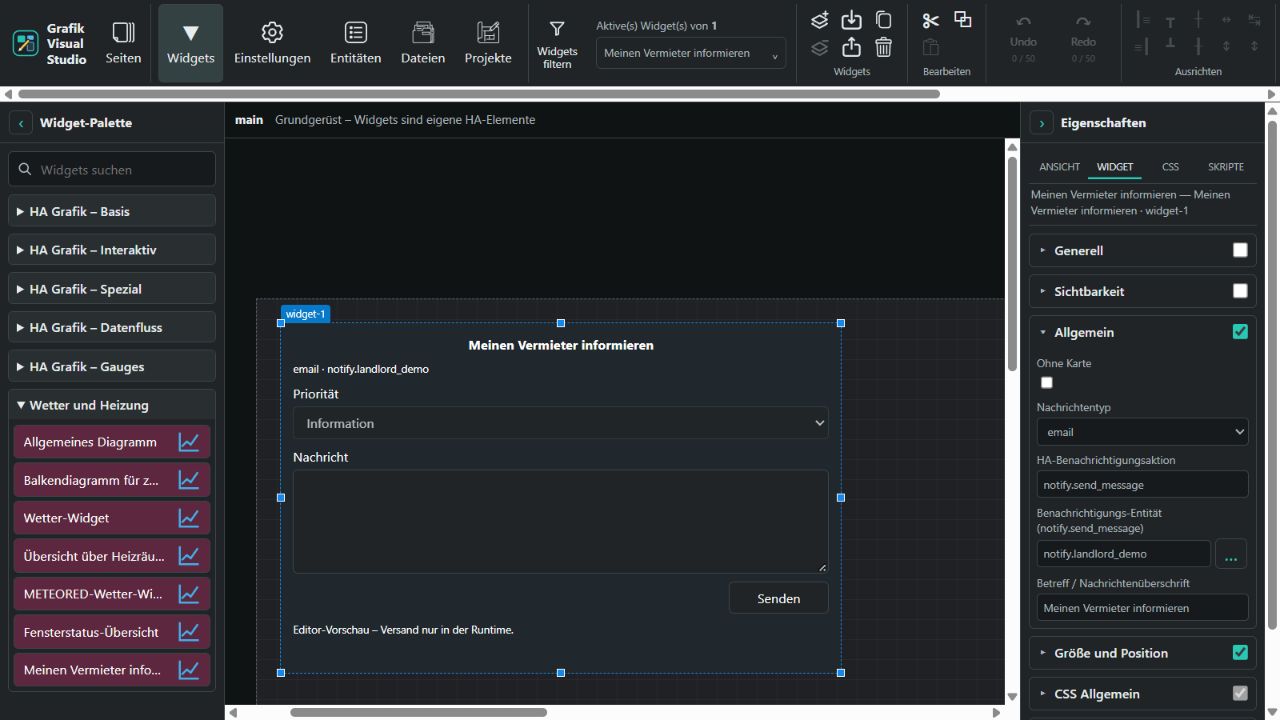Open the Einstellungen gear settings
The width and height of the screenshot is (1280, 720).
[272, 42]
